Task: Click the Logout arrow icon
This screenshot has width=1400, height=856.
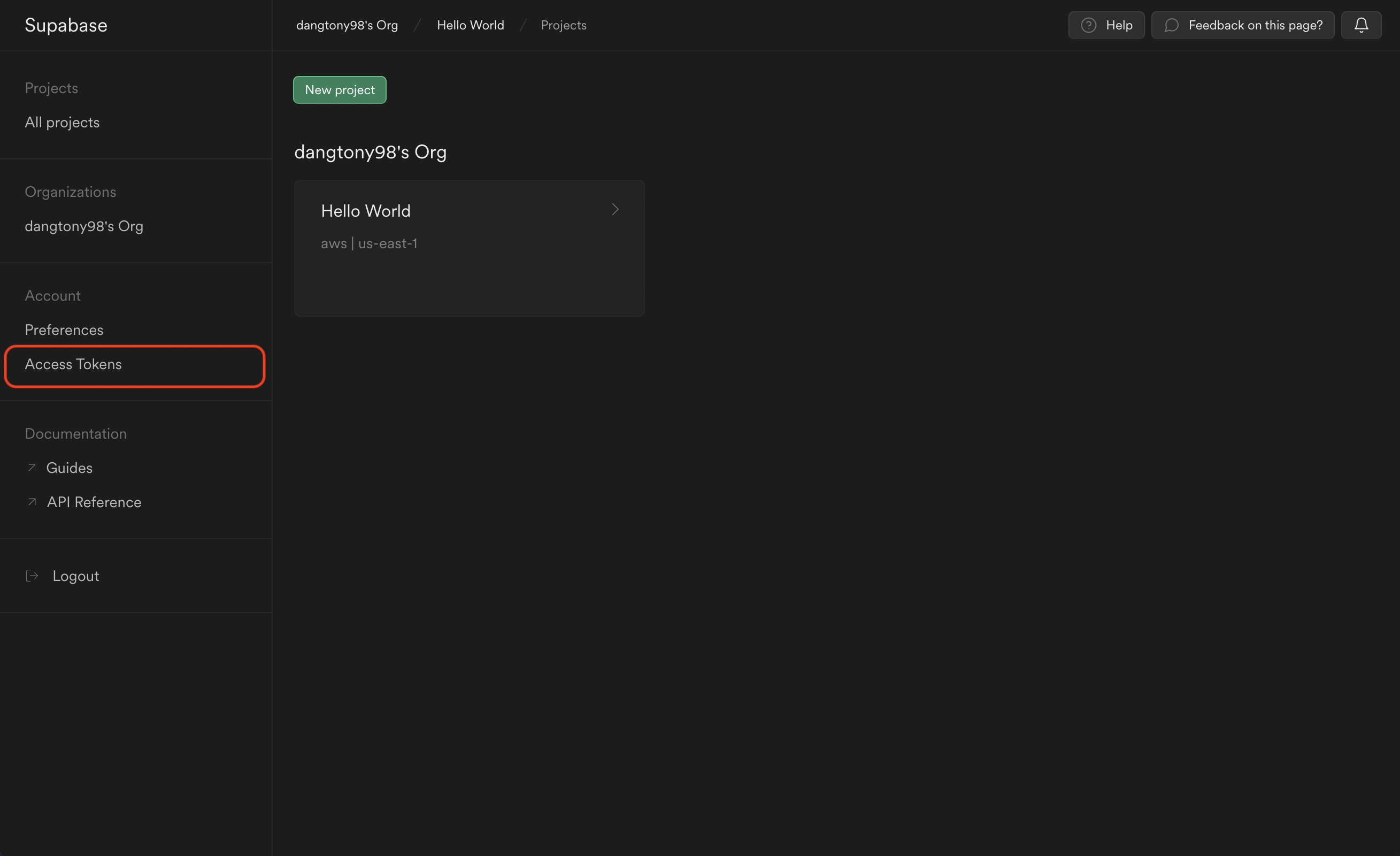Action: coord(33,576)
